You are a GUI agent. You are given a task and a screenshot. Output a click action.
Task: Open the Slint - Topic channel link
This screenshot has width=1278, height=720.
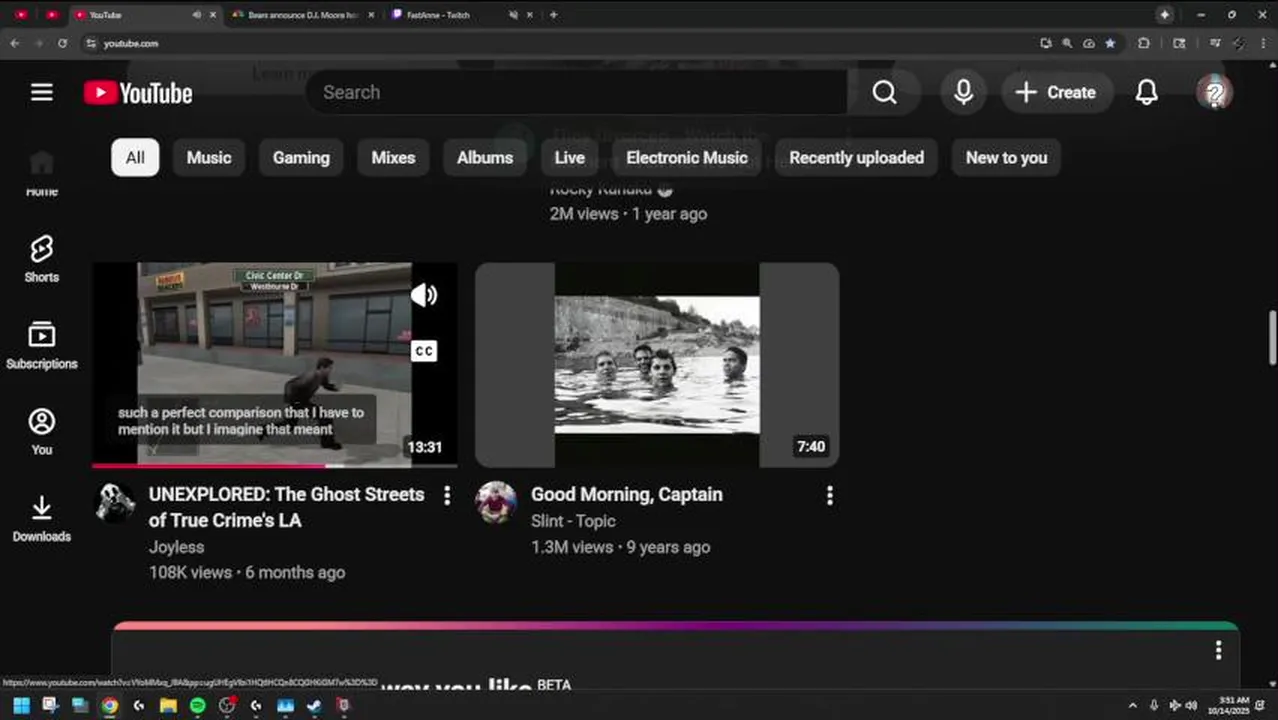573,521
